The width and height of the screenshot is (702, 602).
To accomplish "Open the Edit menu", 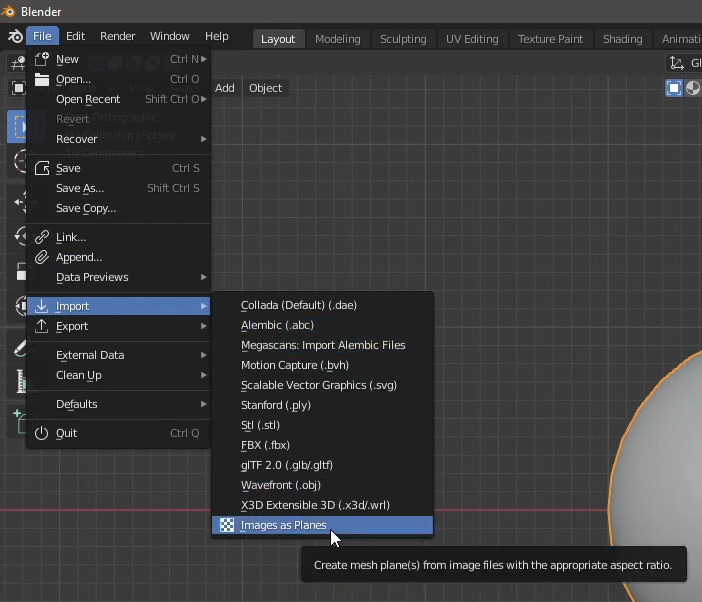I will tap(75, 36).
